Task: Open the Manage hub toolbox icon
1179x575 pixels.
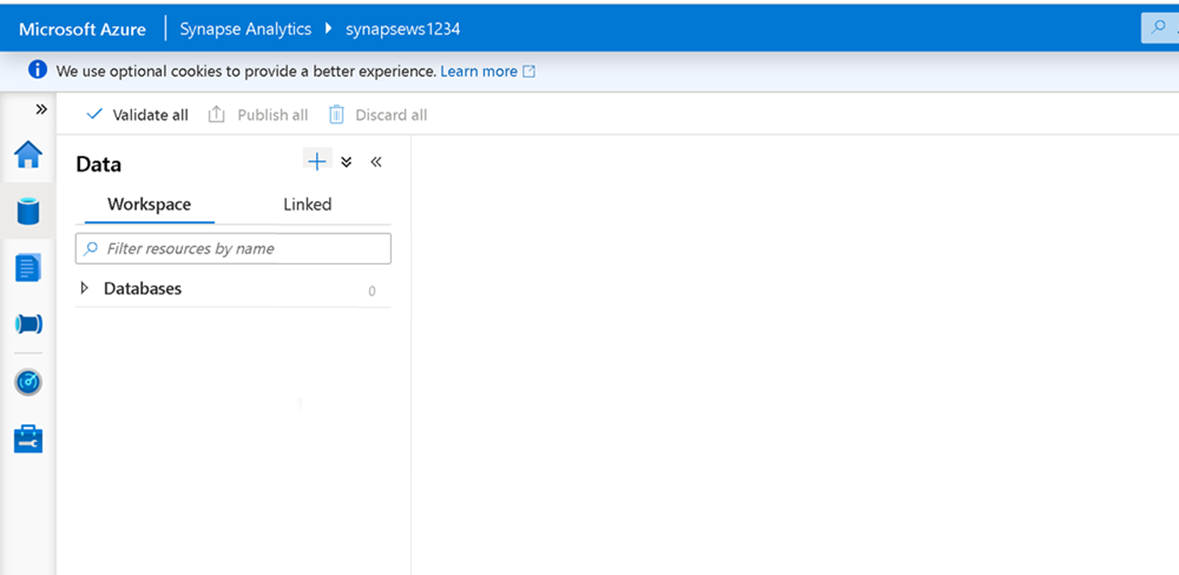Action: click(x=28, y=439)
